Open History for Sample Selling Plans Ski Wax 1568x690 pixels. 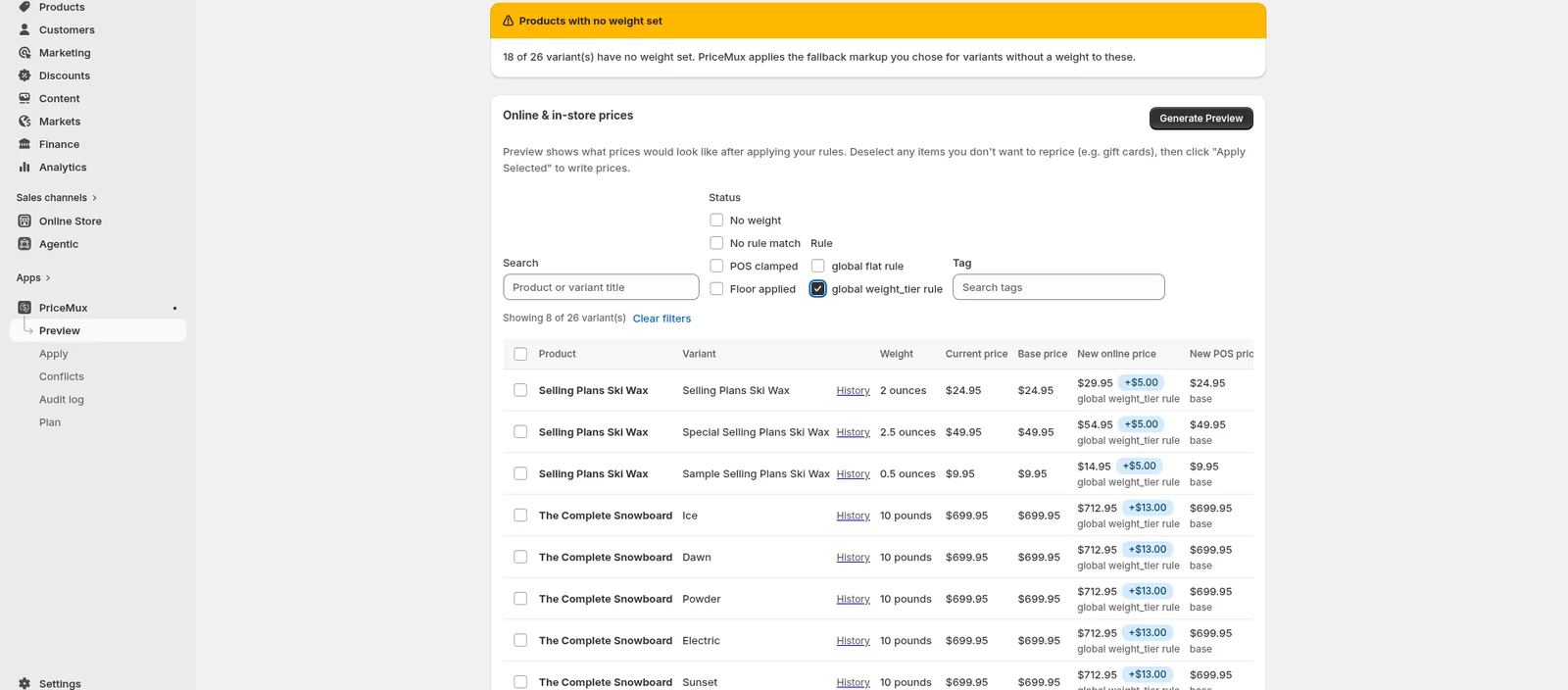click(x=853, y=474)
